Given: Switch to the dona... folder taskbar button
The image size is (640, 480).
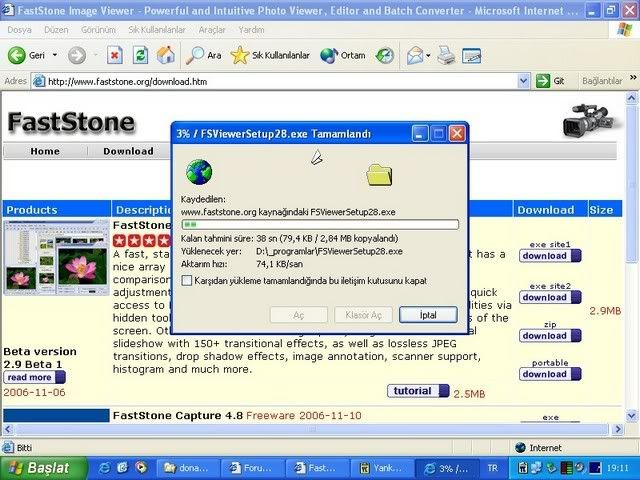Looking at the screenshot, I should tap(188, 468).
